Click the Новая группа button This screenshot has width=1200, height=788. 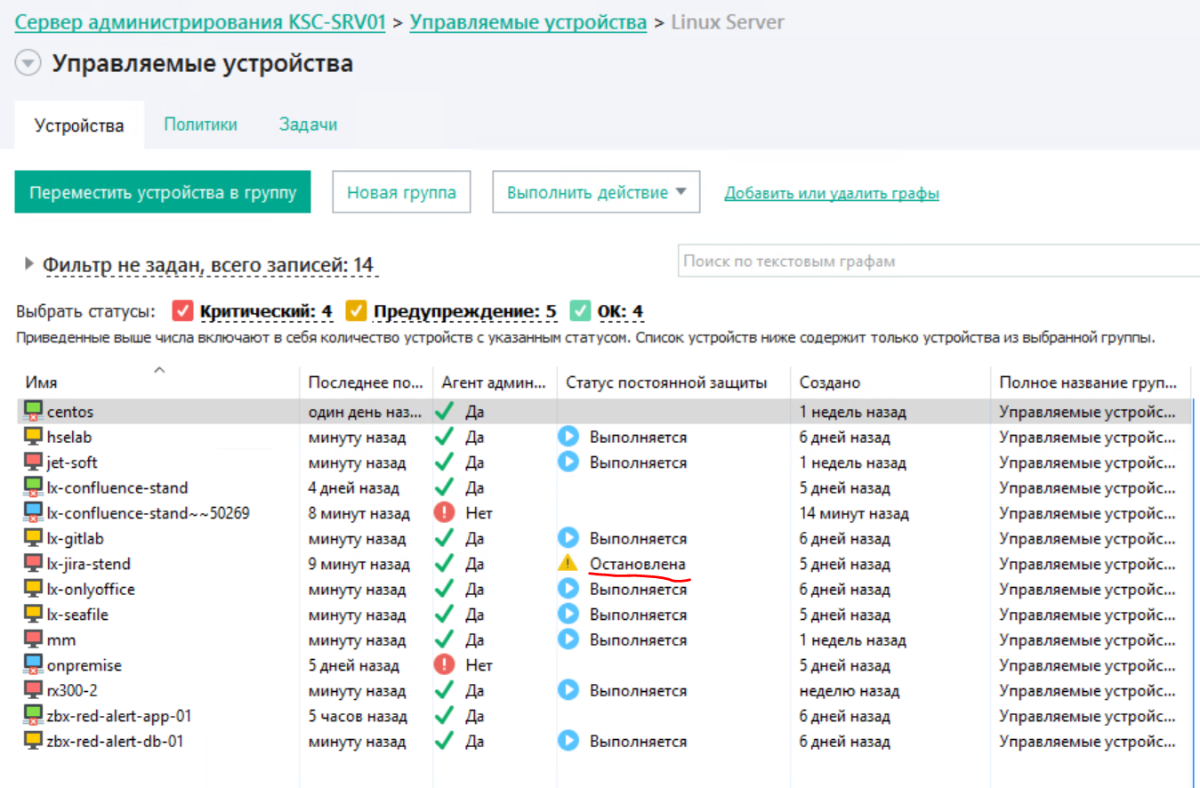401,192
